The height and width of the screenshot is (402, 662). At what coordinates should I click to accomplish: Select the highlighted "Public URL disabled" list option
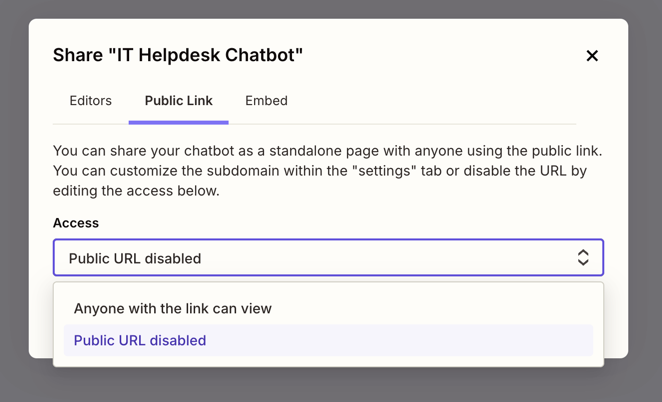pyautogui.click(x=140, y=341)
